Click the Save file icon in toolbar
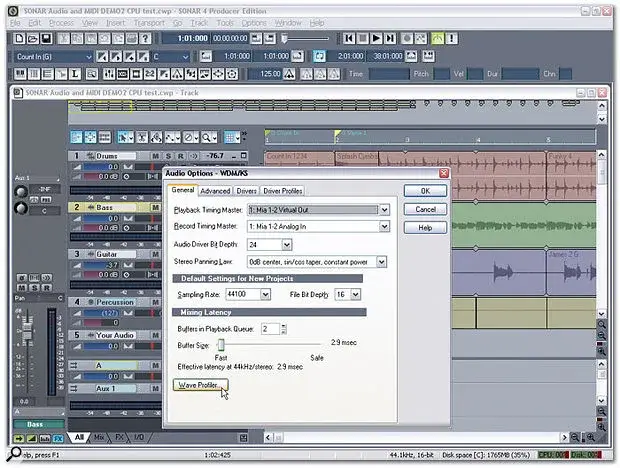Viewport: 620px width, 468px height. coord(46,37)
